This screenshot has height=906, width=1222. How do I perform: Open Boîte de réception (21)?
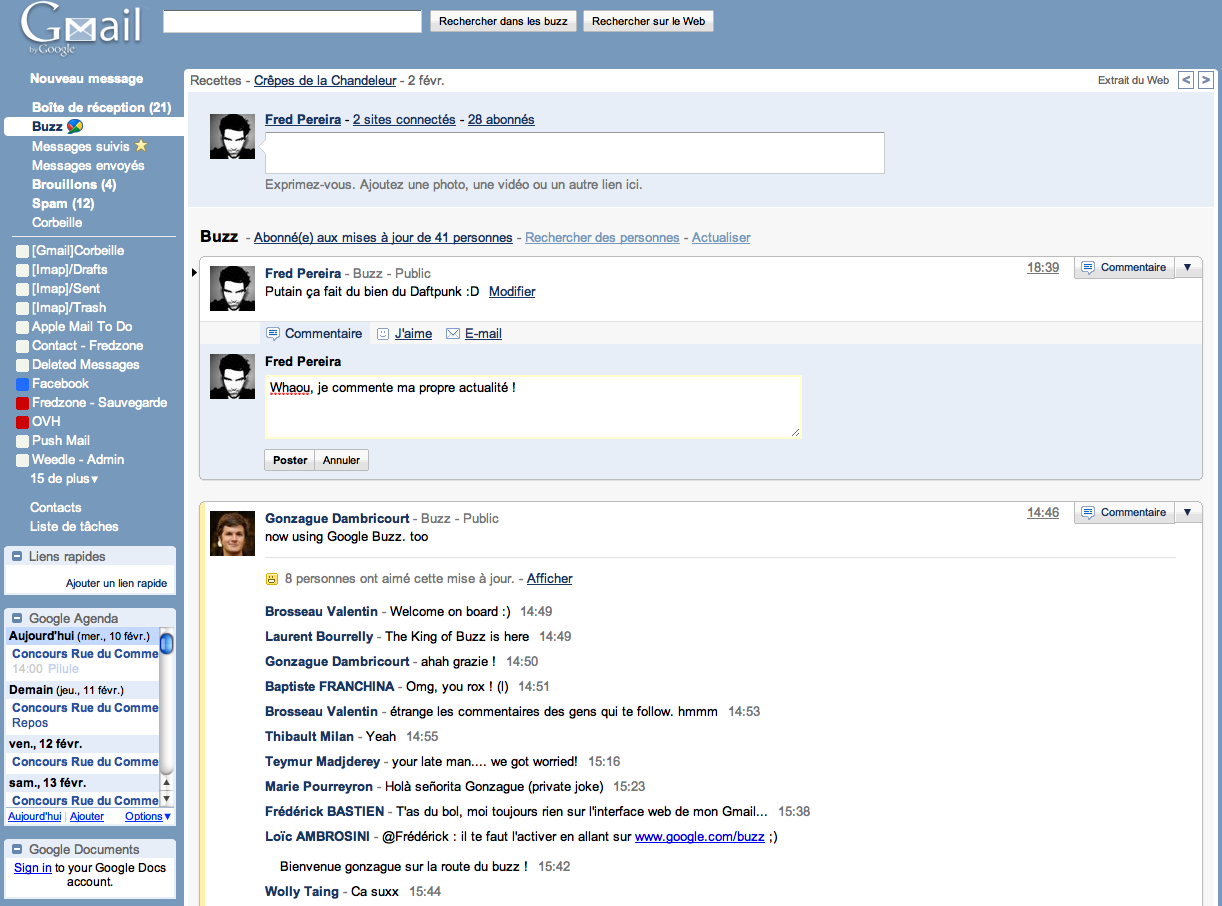101,108
